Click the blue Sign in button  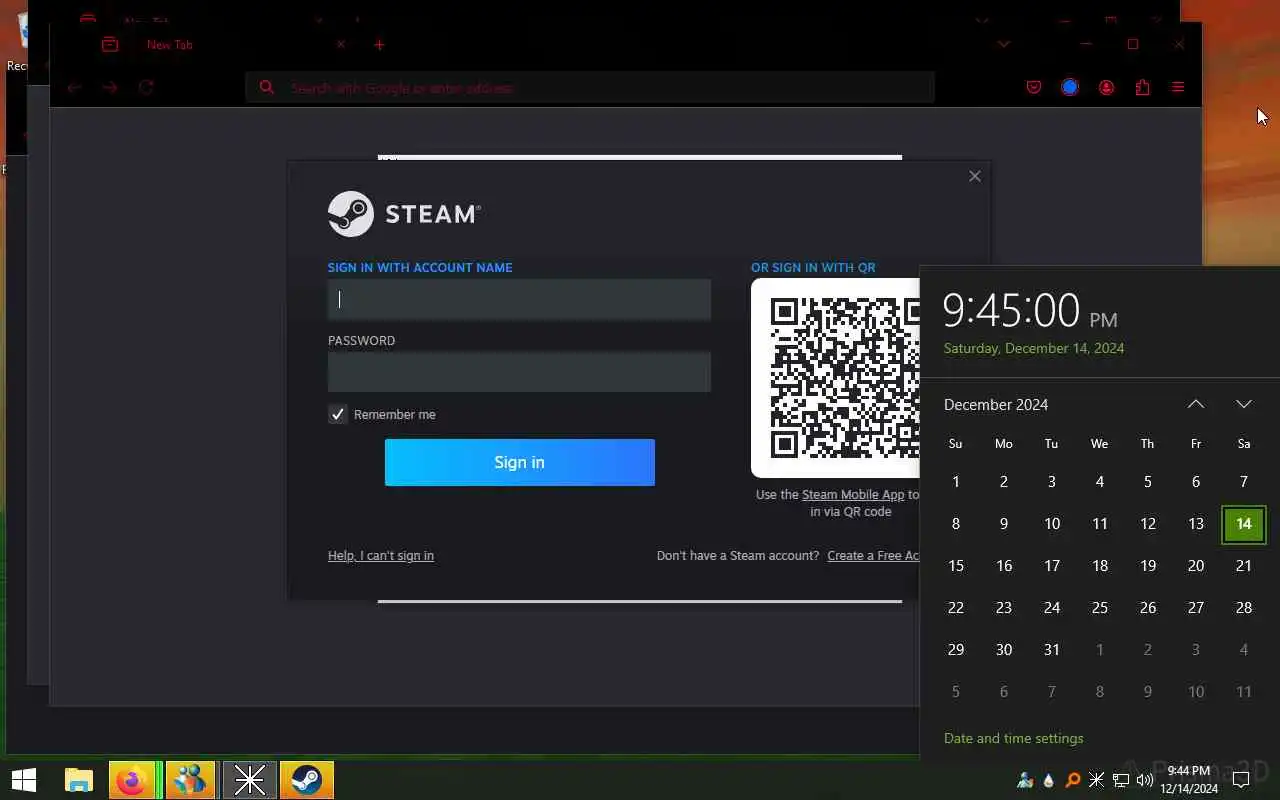519,462
